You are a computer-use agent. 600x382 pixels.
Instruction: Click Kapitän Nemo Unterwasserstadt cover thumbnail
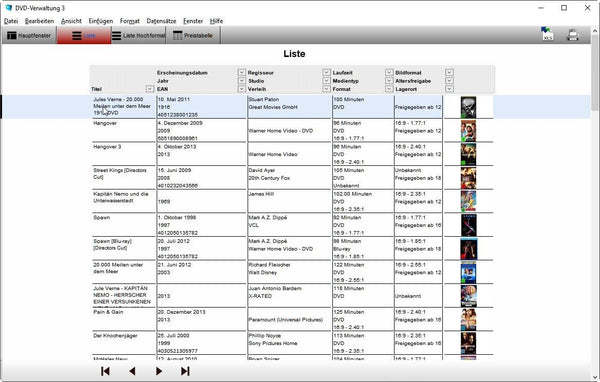coord(468,201)
